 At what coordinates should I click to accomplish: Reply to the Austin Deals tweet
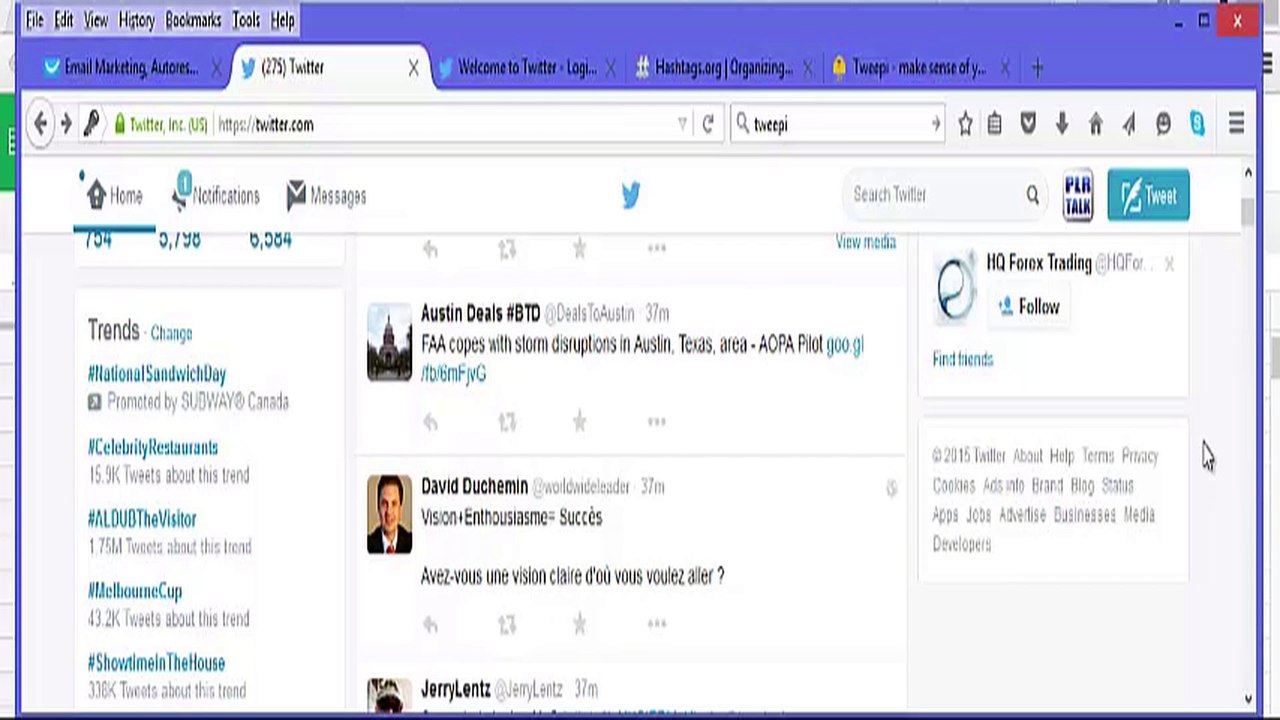click(430, 422)
